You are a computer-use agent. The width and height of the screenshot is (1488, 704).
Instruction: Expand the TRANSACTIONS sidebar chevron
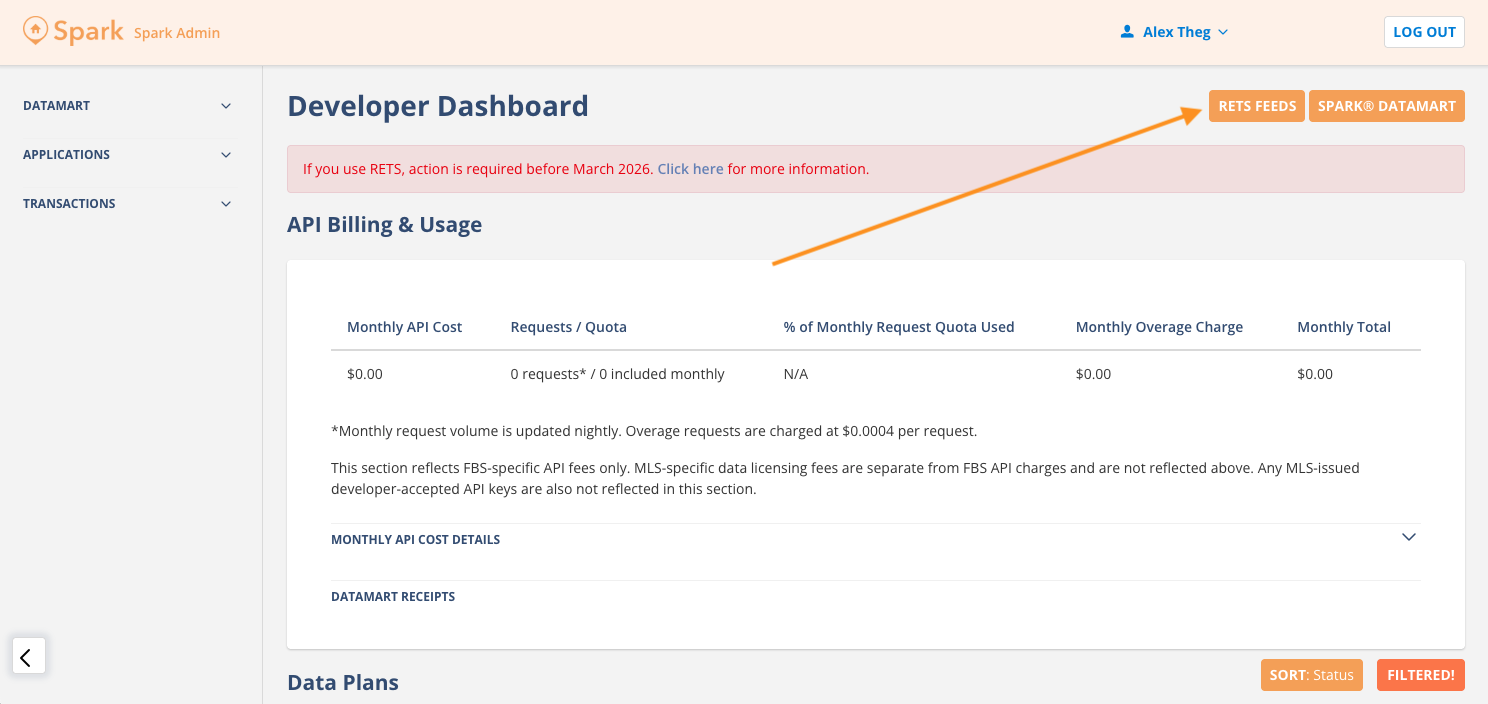pos(226,204)
